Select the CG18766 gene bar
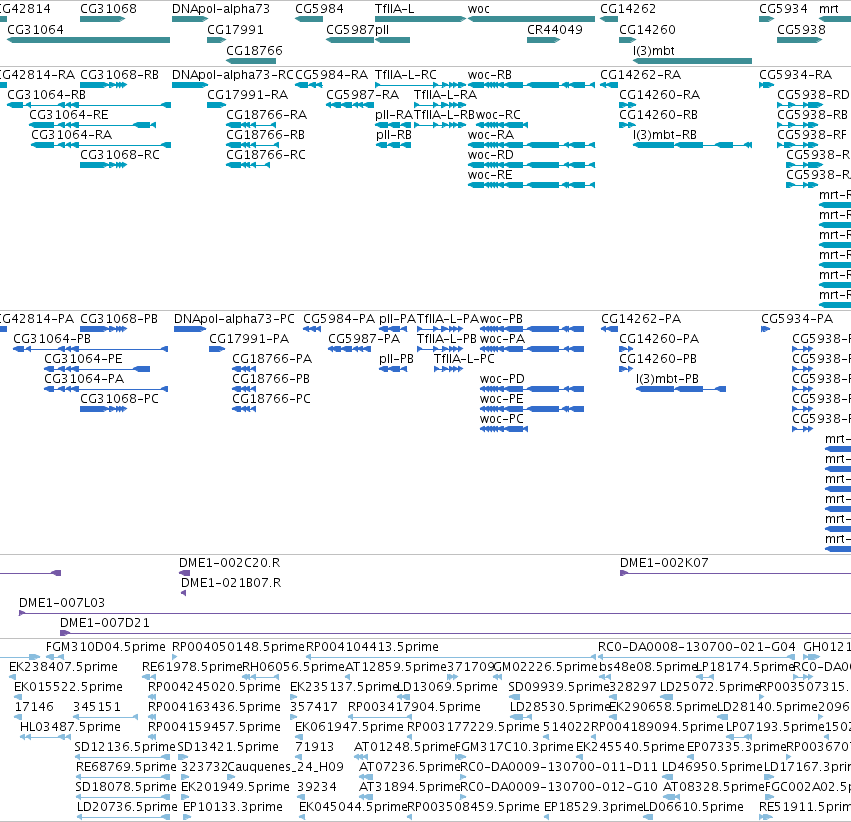This screenshot has width=851, height=822. click(x=251, y=61)
